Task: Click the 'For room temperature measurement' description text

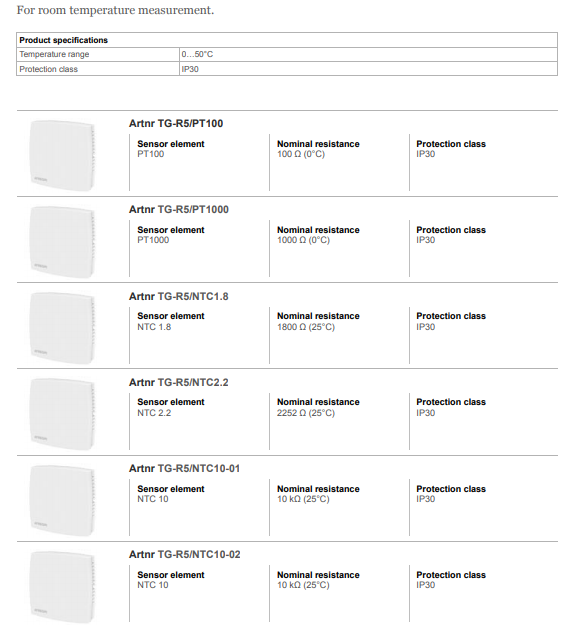Action: (115, 10)
